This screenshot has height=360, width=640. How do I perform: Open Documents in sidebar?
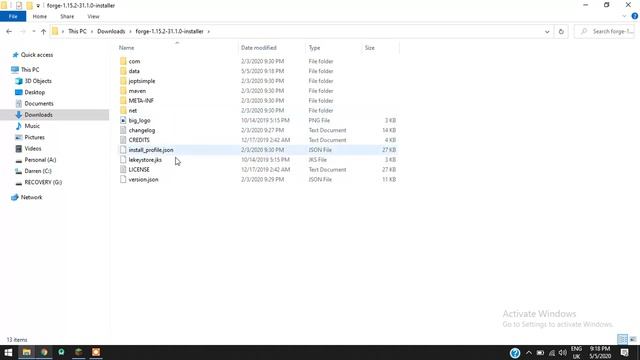click(x=39, y=104)
